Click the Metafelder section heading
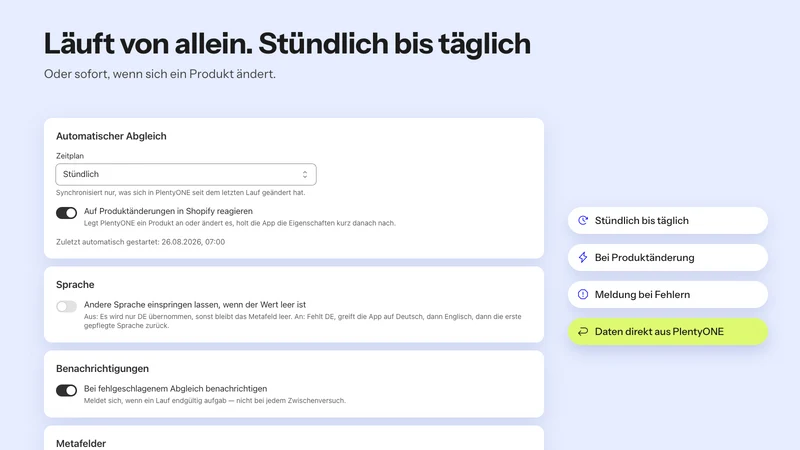Image resolution: width=800 pixels, height=450 pixels. pos(81,443)
